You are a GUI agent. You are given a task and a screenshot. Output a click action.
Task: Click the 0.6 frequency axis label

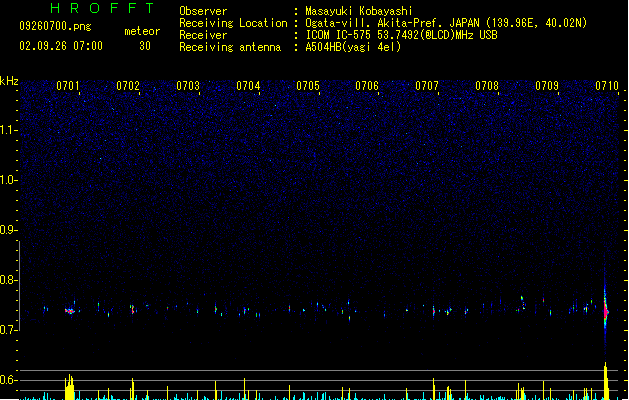coord(8,380)
